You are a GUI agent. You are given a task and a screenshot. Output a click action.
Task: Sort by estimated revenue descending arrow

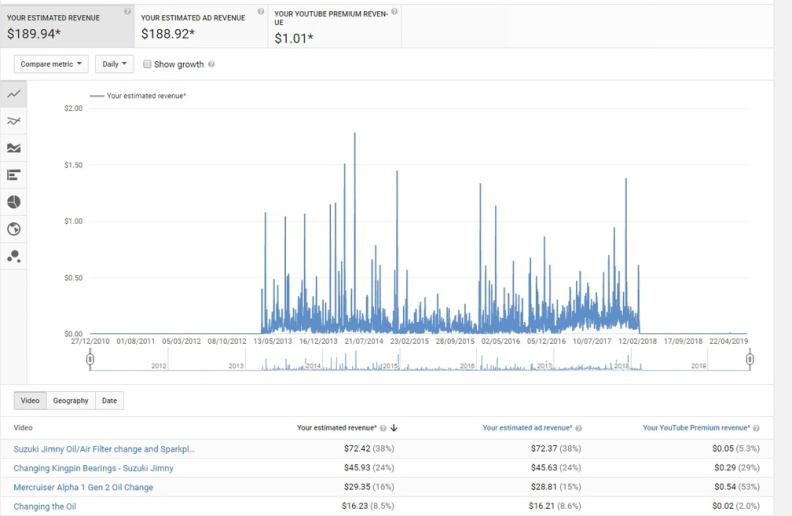pos(395,428)
